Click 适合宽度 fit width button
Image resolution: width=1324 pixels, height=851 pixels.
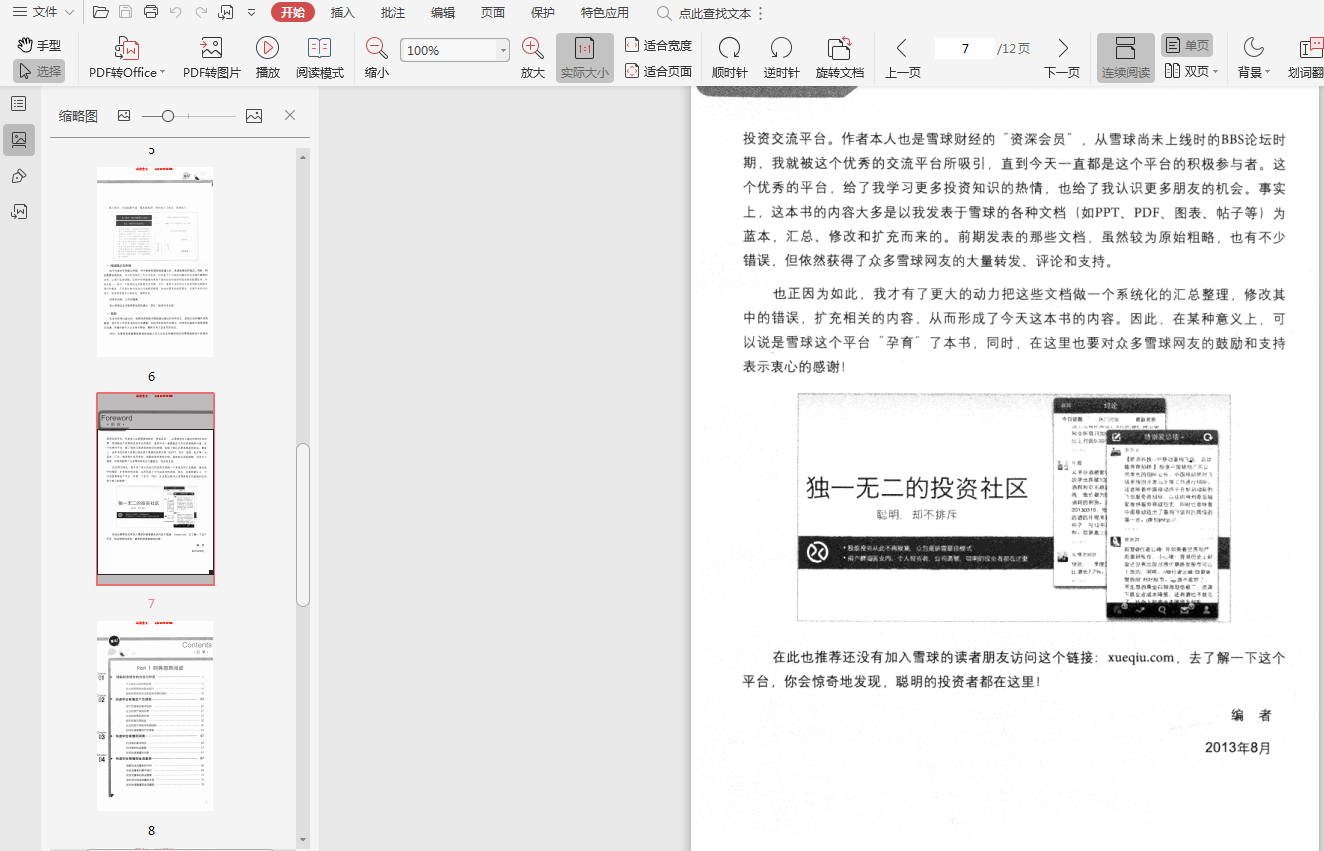click(658, 45)
